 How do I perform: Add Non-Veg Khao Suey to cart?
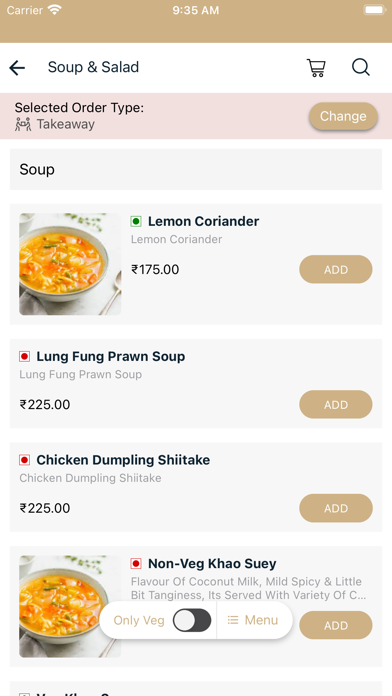point(336,625)
